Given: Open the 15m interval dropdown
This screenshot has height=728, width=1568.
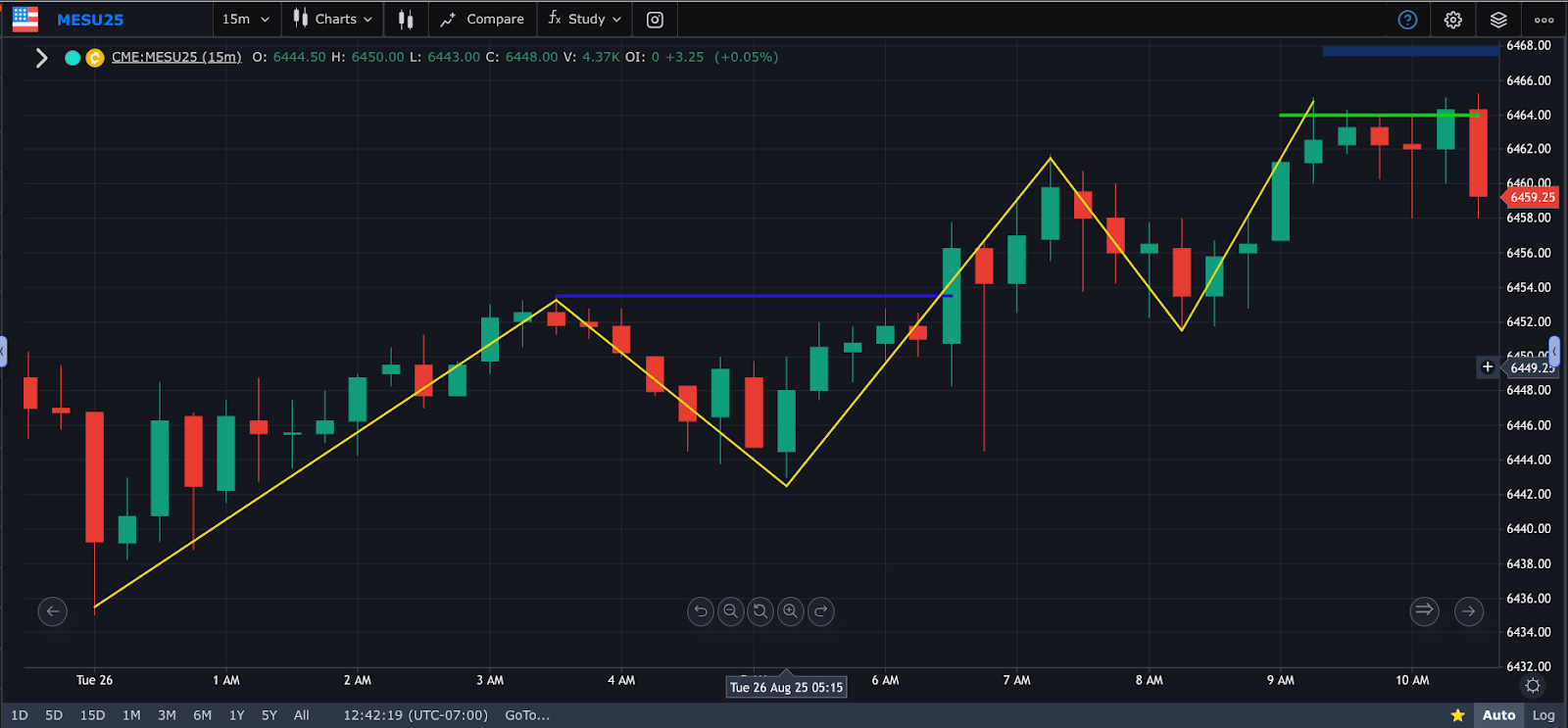Looking at the screenshot, I should (x=245, y=20).
